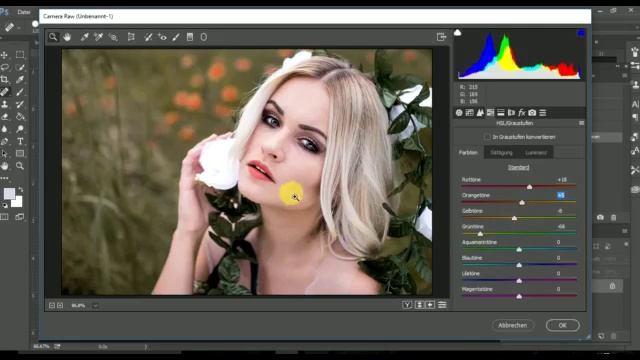This screenshot has height=360, width=640.
Task: Select the Transform tool in Camera Raw
Action: click(131, 37)
